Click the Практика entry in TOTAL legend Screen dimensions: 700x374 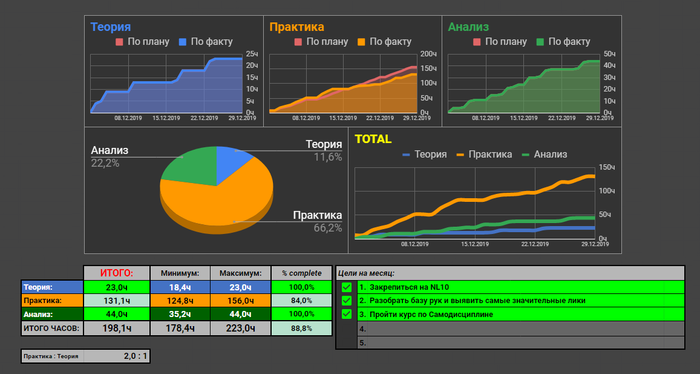pyautogui.click(x=484, y=154)
